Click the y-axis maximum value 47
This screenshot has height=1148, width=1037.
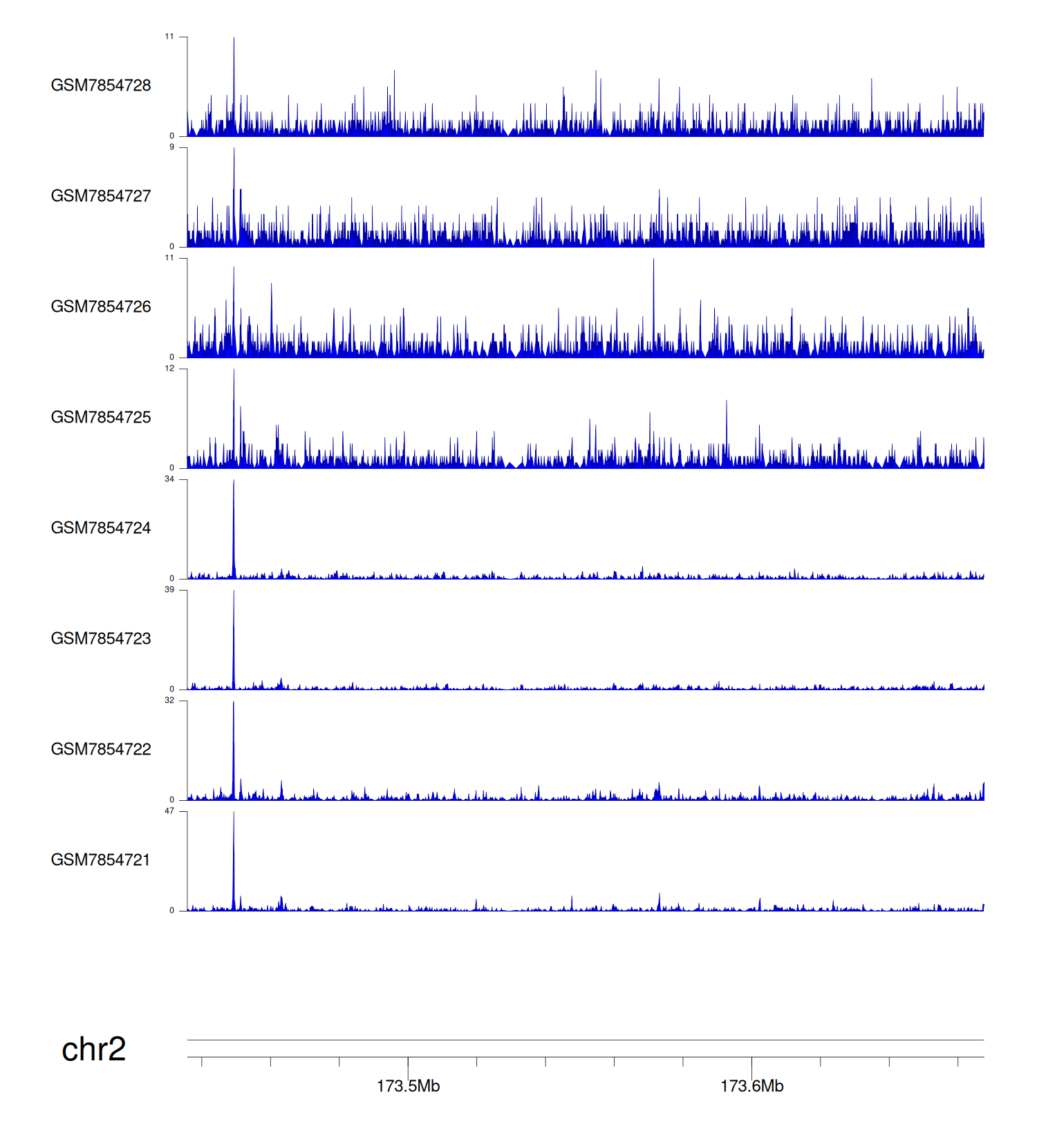(x=169, y=811)
